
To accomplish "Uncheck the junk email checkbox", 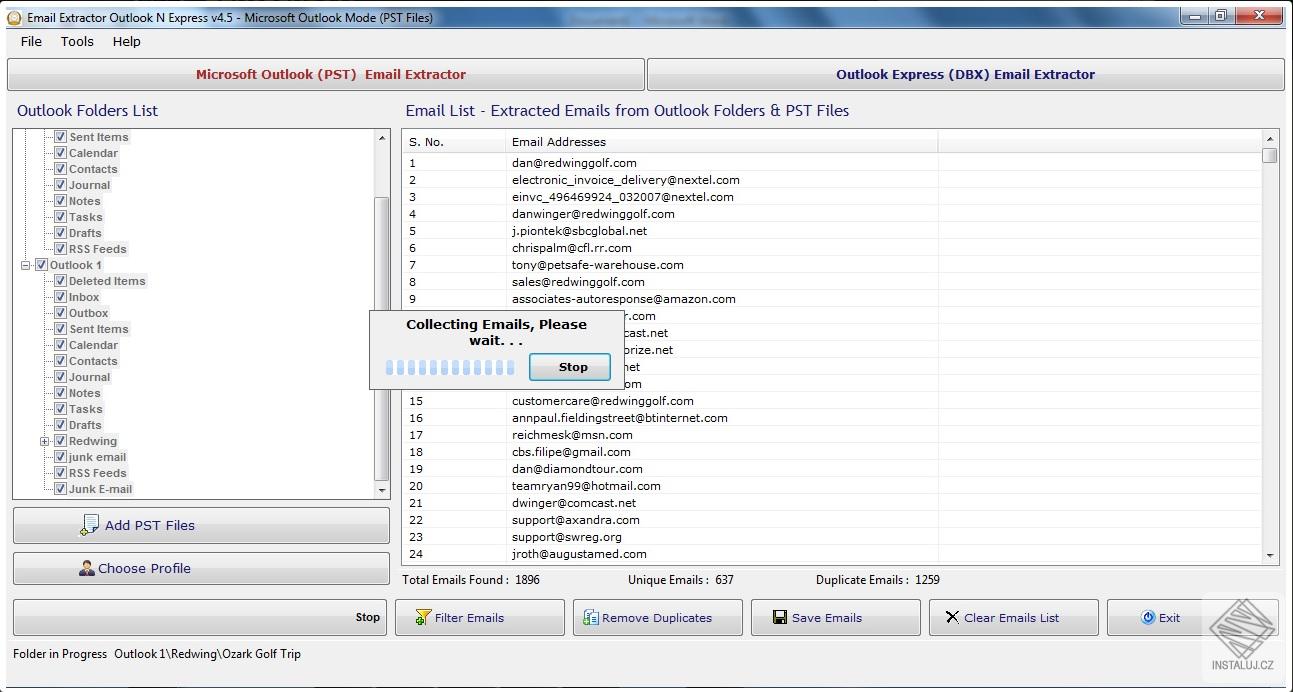I will pos(60,457).
